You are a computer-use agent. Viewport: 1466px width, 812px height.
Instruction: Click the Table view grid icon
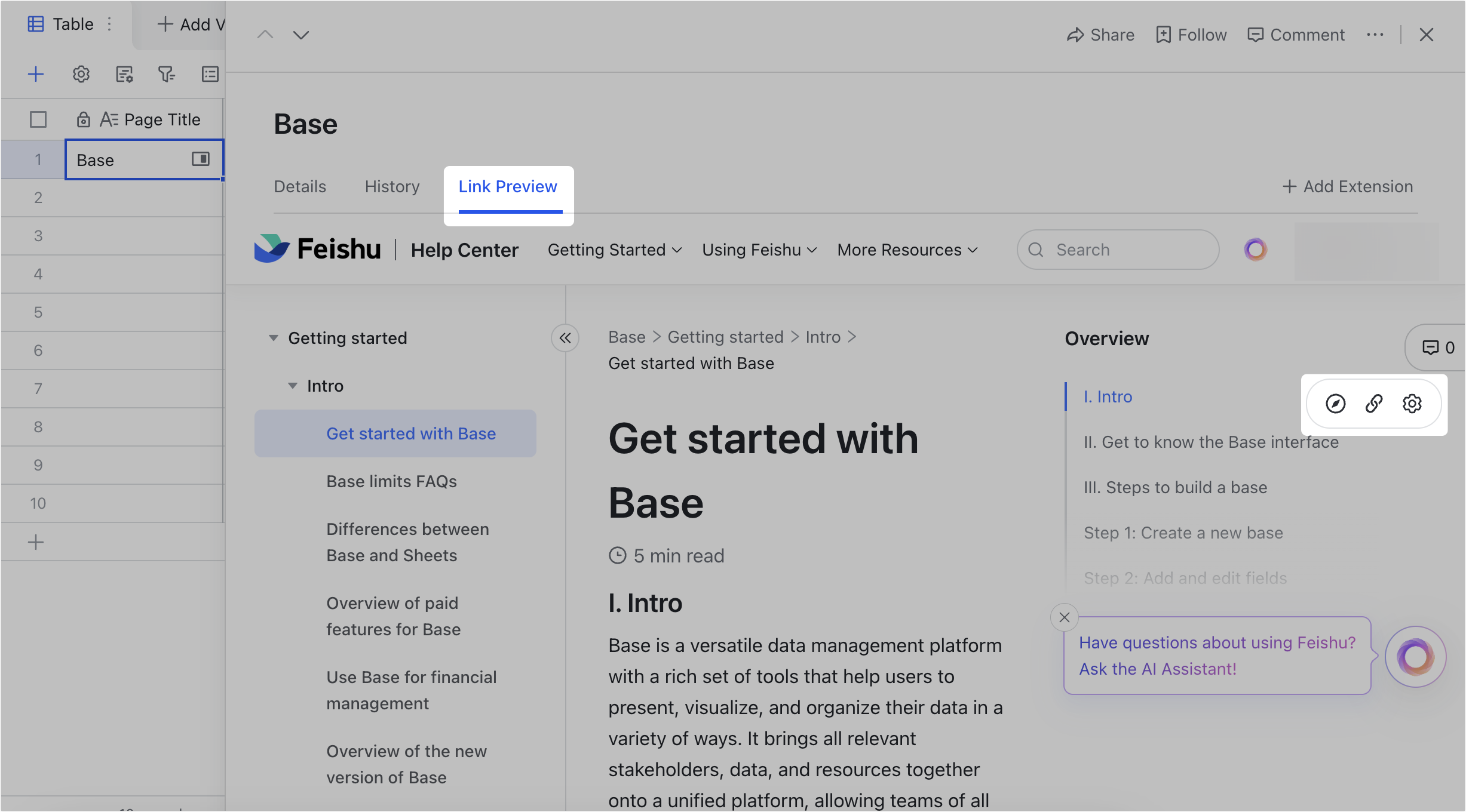pyautogui.click(x=36, y=24)
